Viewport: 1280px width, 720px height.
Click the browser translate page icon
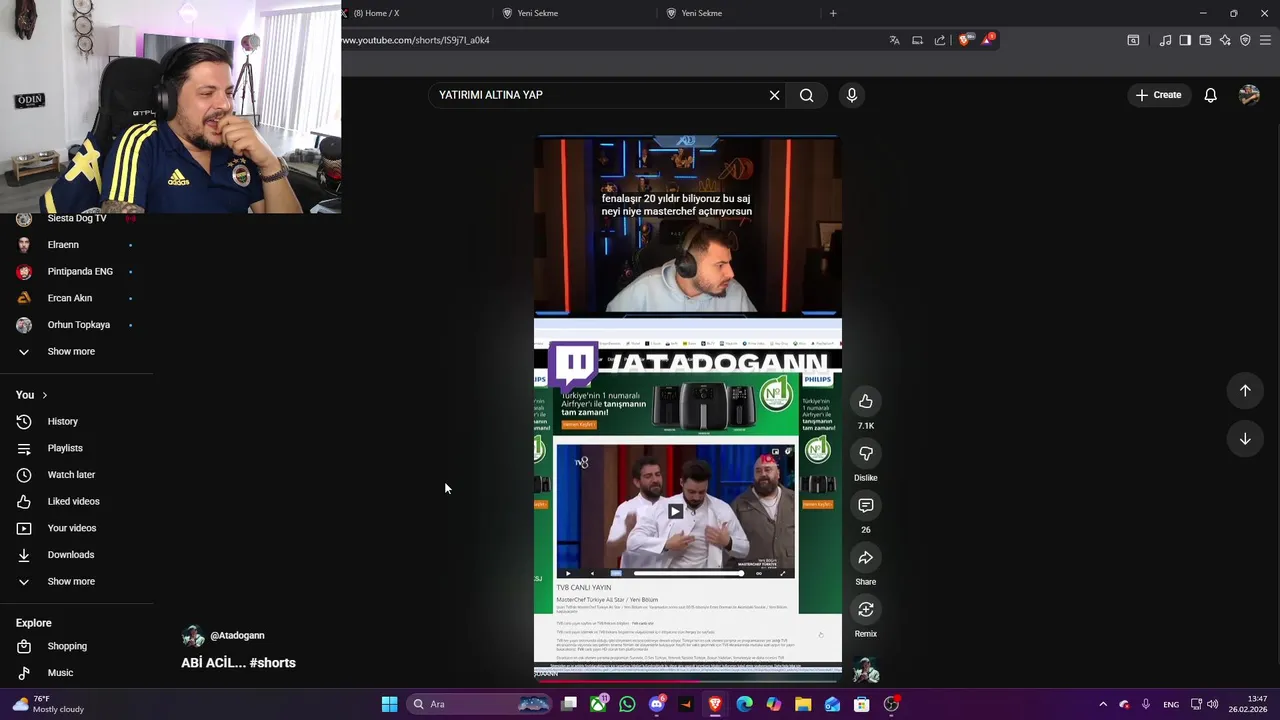[x=894, y=40]
